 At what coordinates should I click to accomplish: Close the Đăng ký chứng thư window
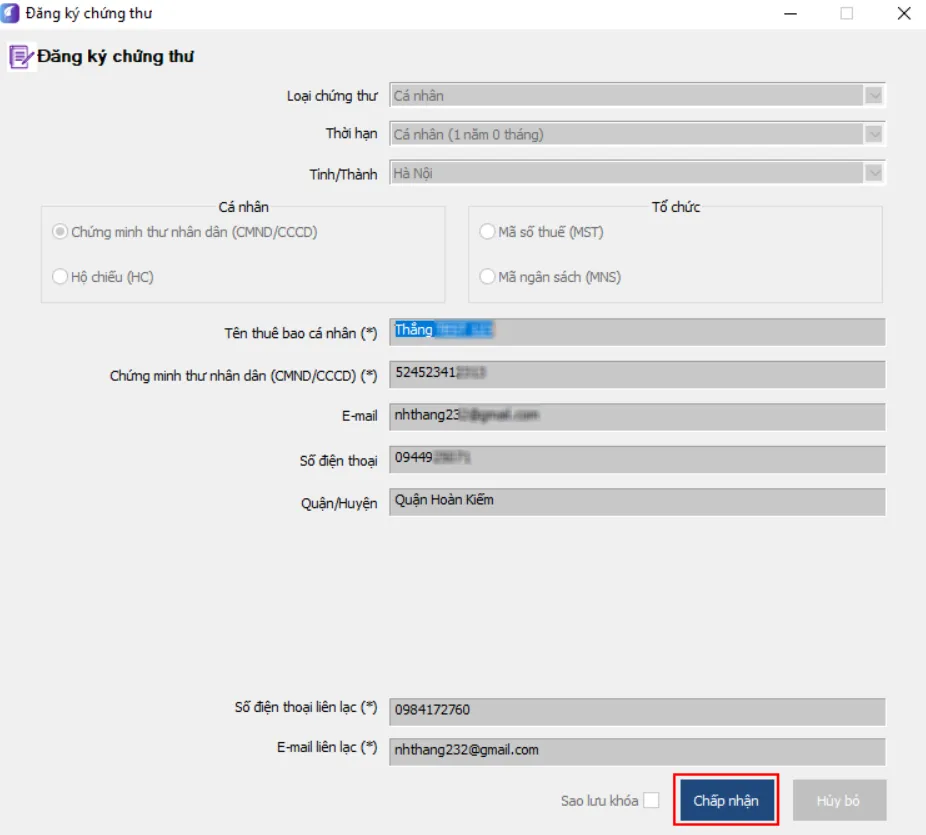[903, 14]
